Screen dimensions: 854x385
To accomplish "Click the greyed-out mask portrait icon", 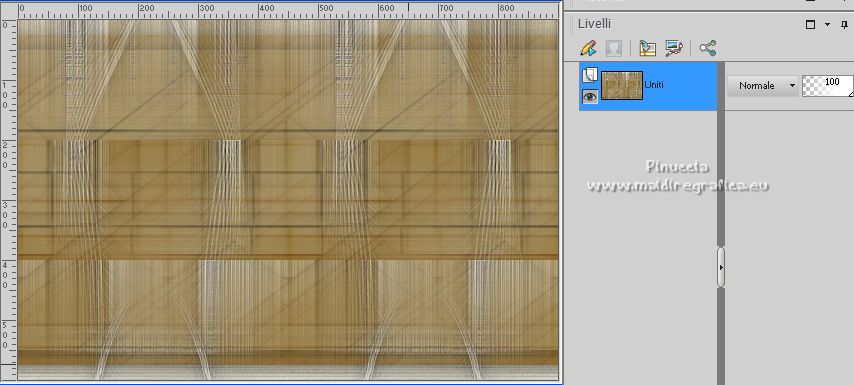I will (x=614, y=48).
